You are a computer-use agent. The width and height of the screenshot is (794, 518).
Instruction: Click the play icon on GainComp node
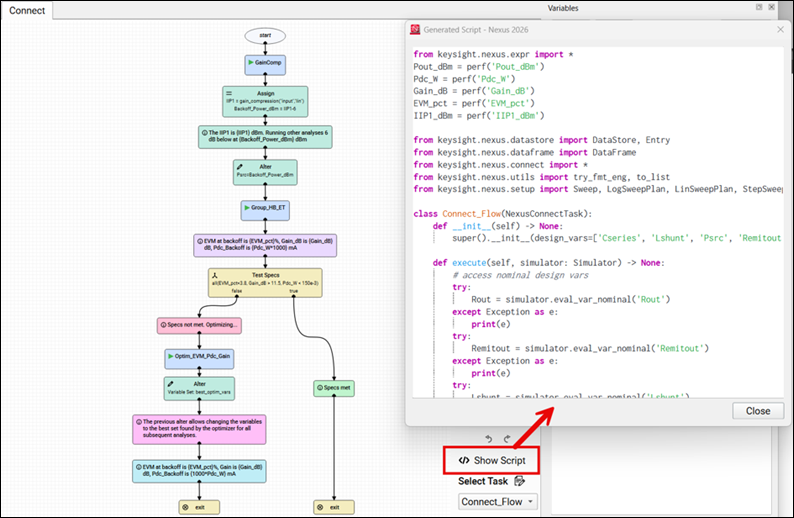pos(251,62)
